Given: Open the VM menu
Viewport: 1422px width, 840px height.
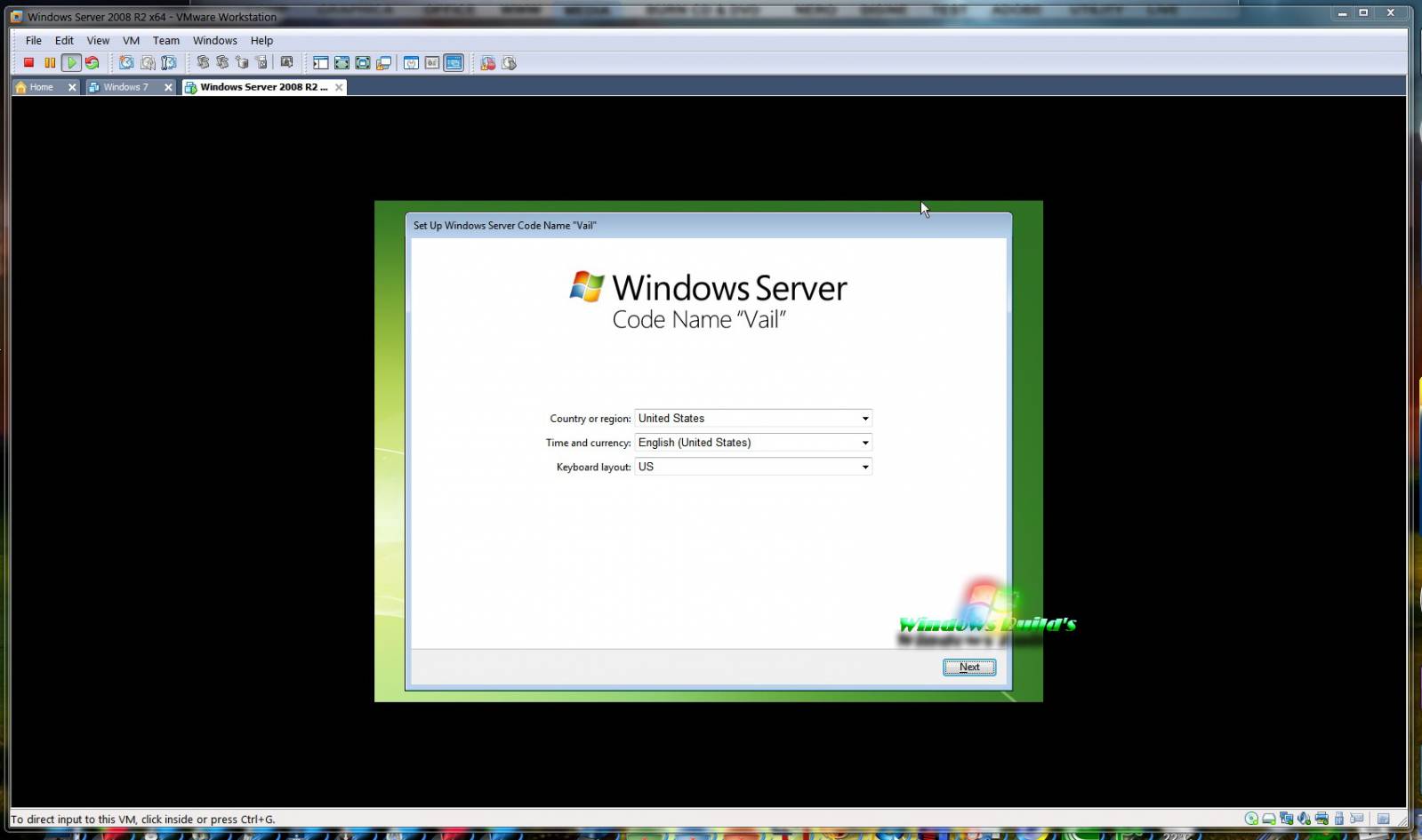Looking at the screenshot, I should click(131, 41).
